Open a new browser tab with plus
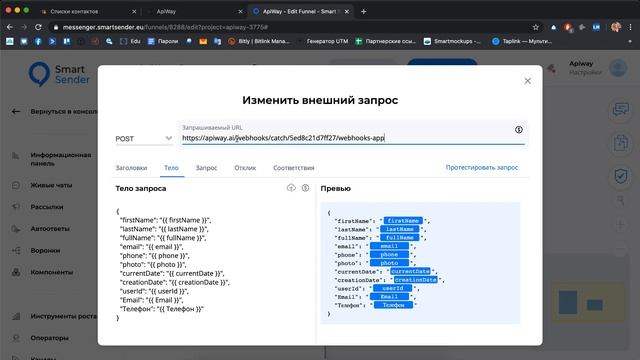Image resolution: width=640 pixels, height=360 pixels. 363,11
